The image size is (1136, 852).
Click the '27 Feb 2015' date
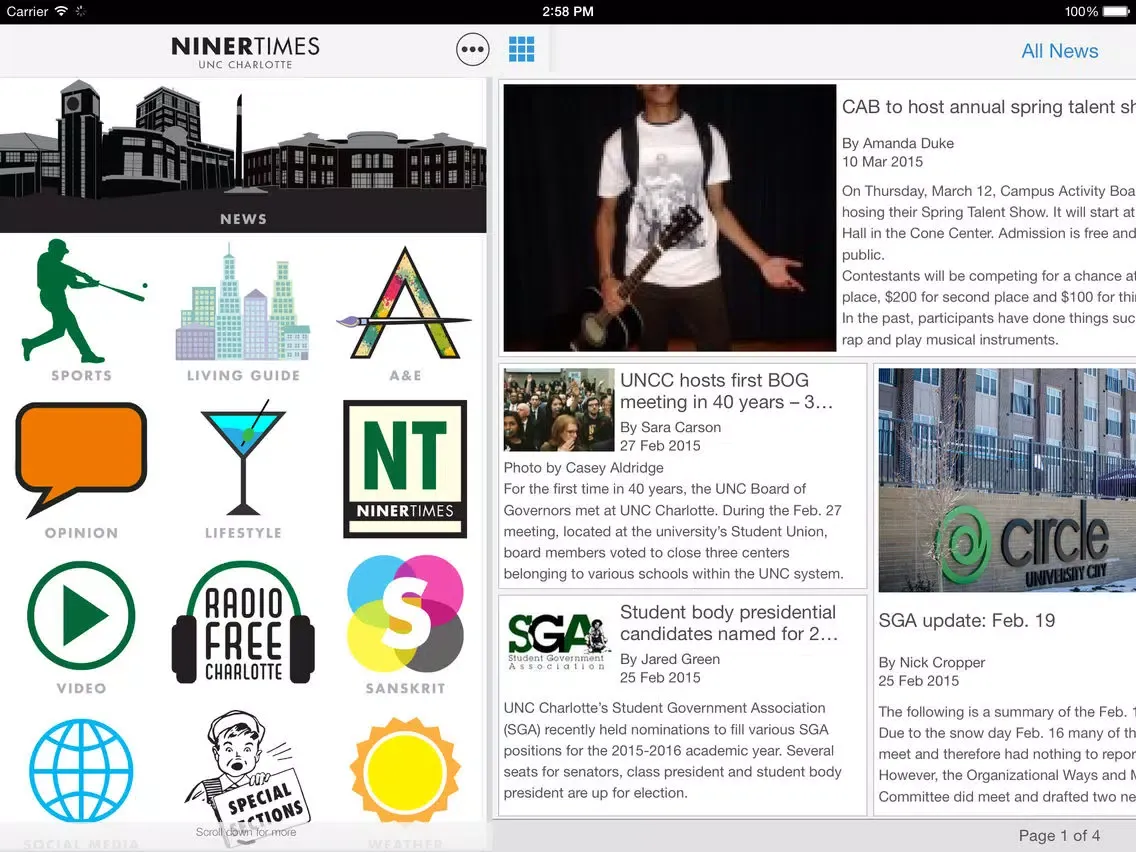(660, 446)
